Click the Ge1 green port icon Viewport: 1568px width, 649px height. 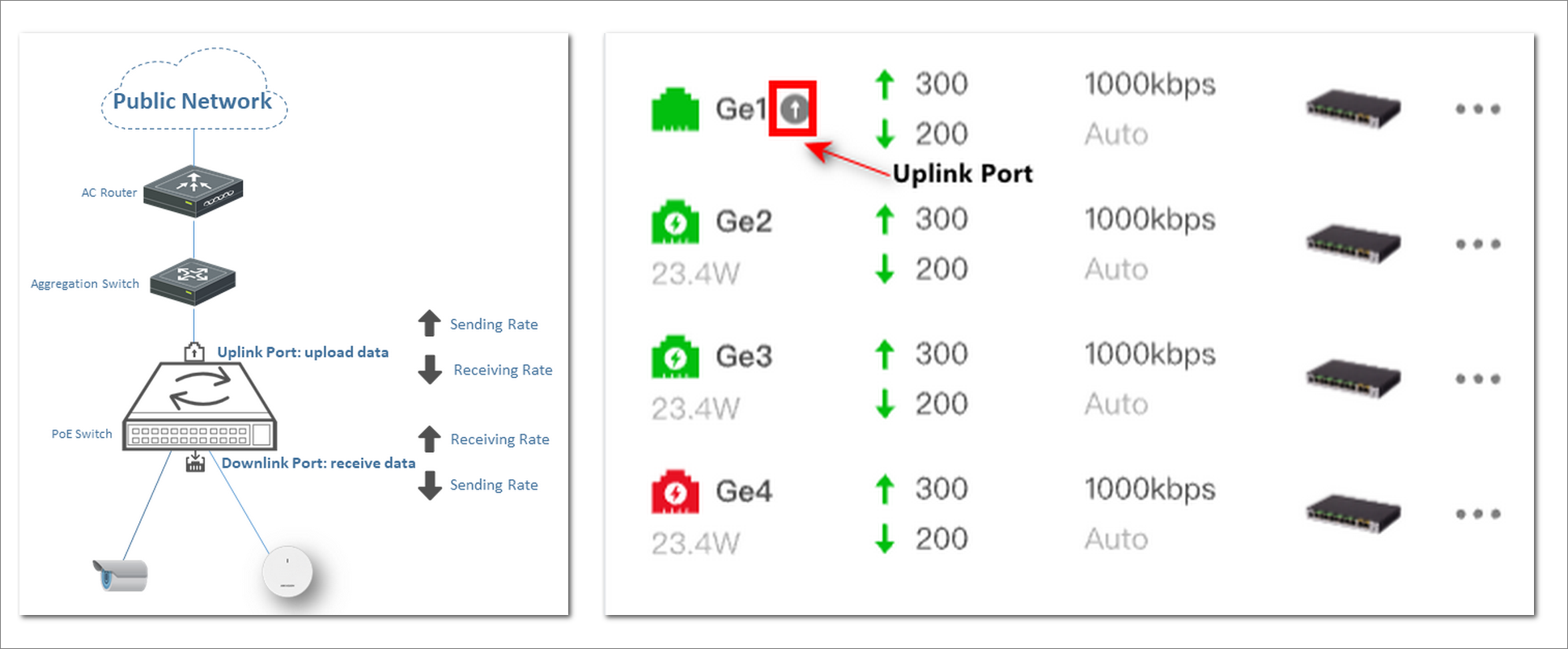click(x=675, y=109)
